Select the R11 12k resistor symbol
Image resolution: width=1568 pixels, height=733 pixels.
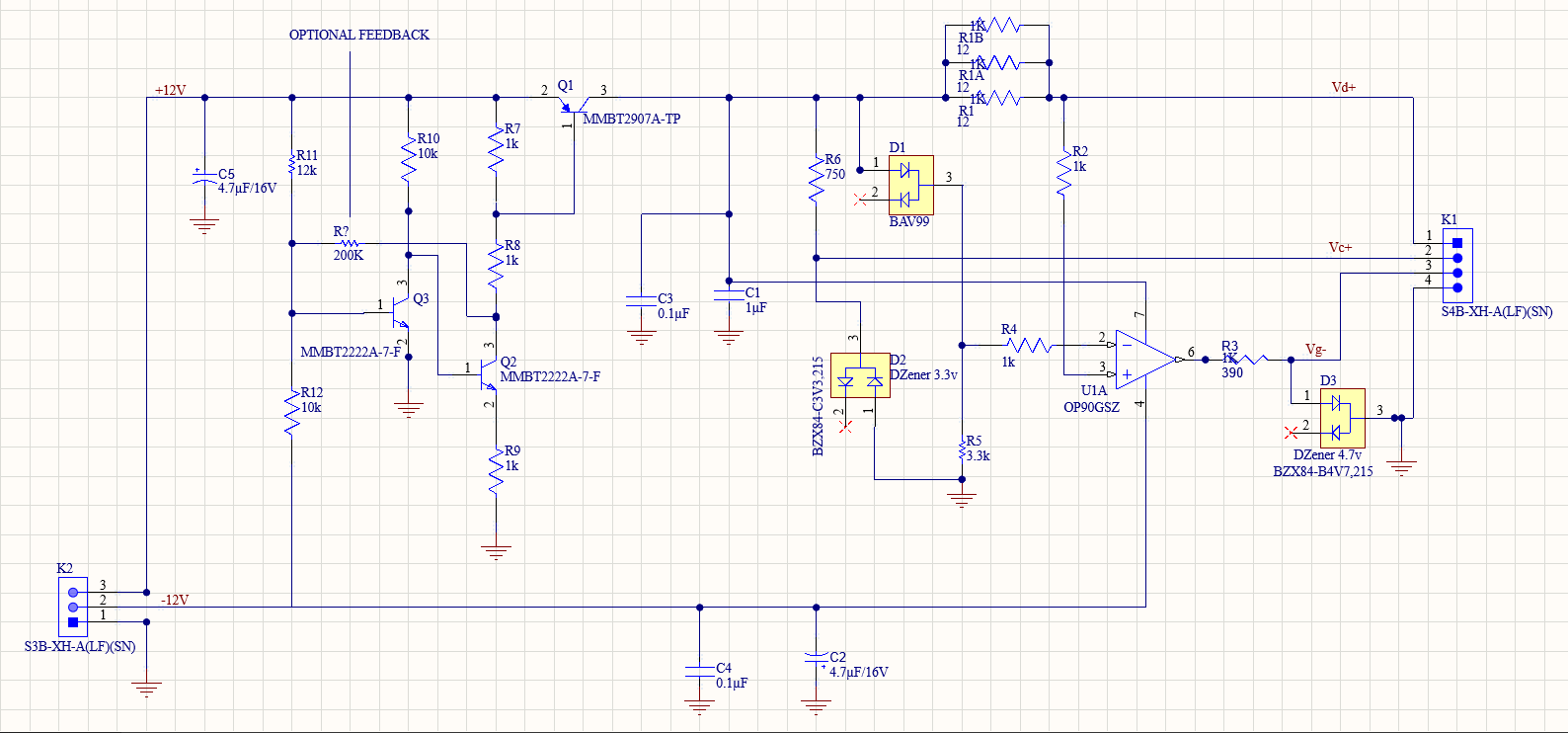(292, 165)
